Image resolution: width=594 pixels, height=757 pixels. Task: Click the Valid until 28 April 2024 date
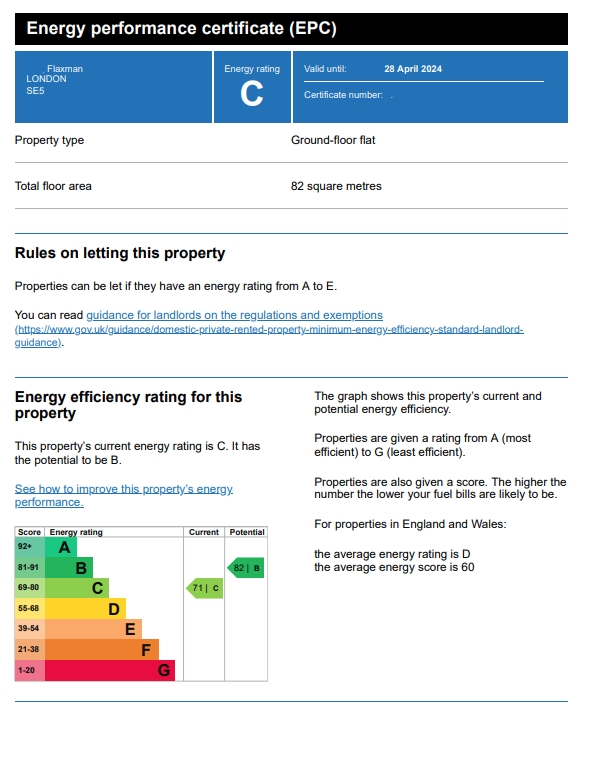click(x=413, y=69)
